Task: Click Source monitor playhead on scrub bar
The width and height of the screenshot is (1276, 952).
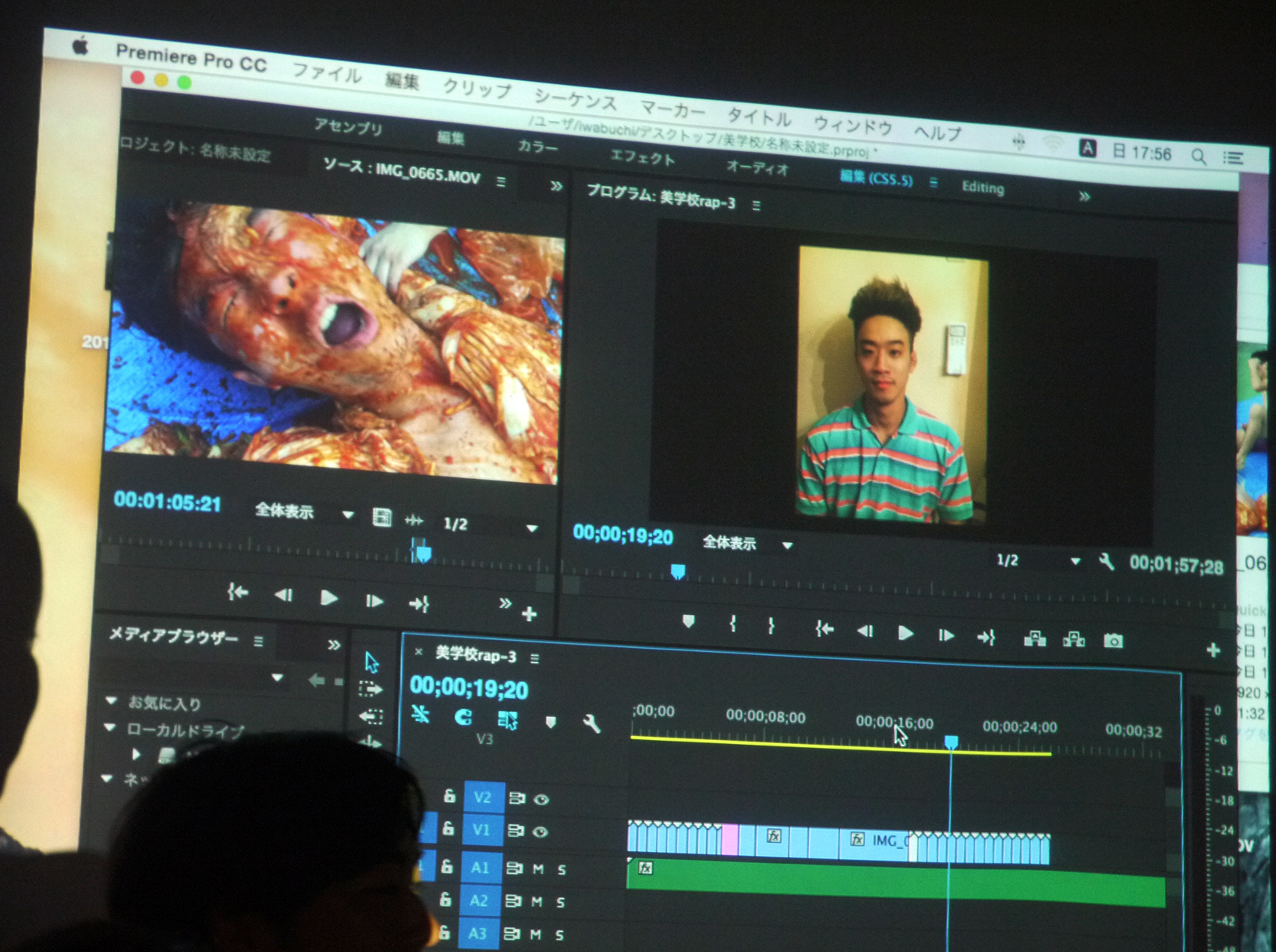Action: (x=423, y=553)
